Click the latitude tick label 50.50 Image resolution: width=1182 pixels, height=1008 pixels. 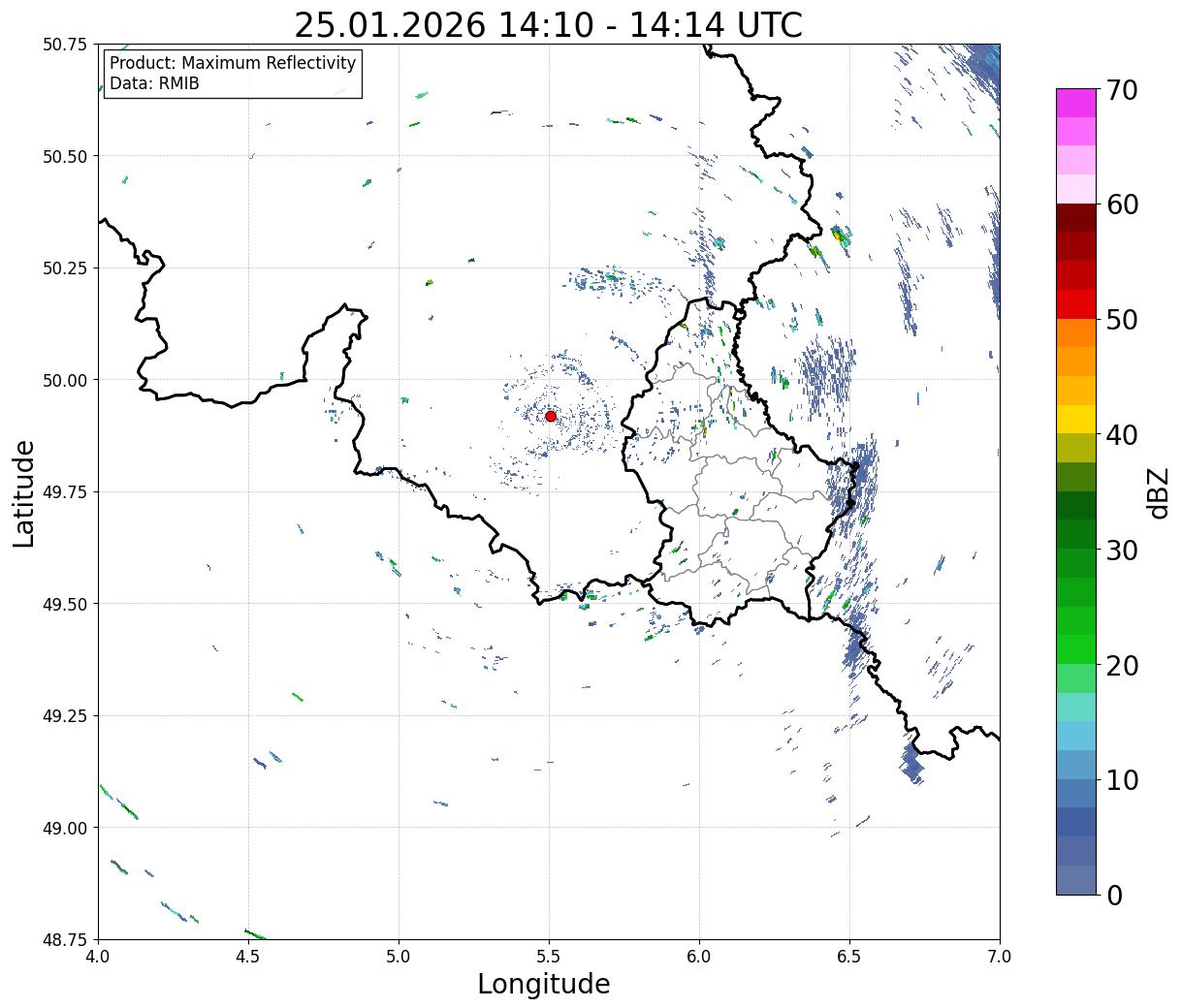click(x=65, y=156)
